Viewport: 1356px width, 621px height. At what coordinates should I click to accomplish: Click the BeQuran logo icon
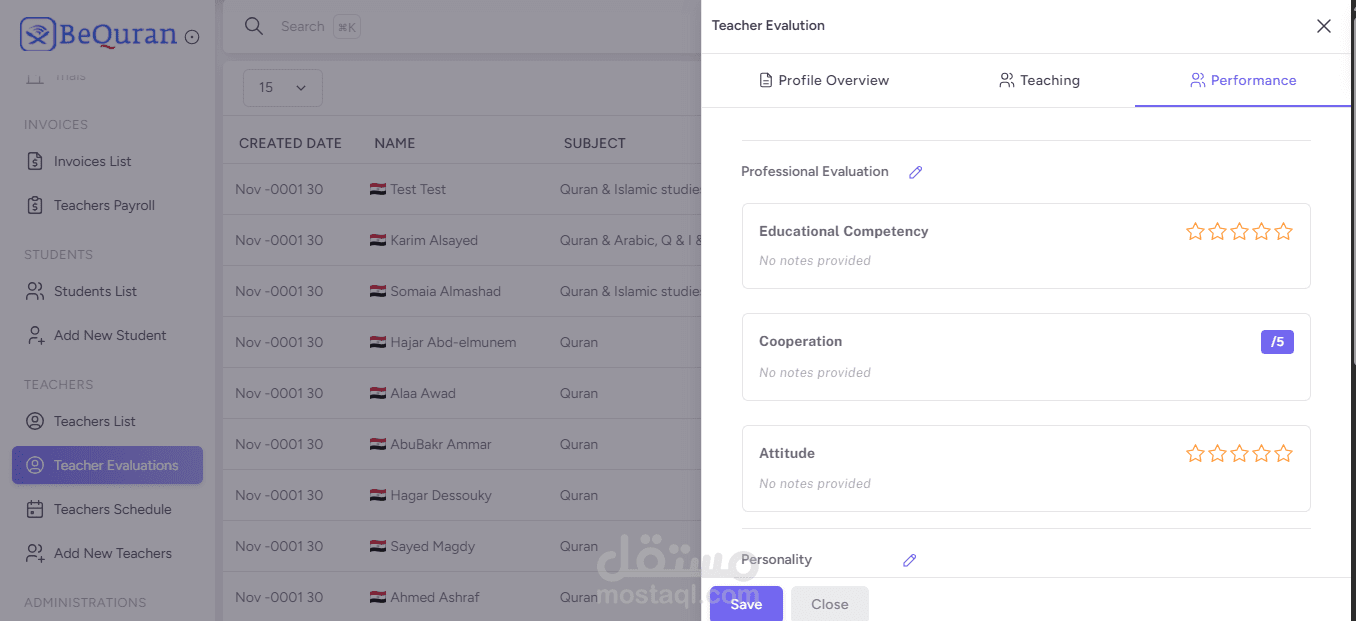[38, 35]
